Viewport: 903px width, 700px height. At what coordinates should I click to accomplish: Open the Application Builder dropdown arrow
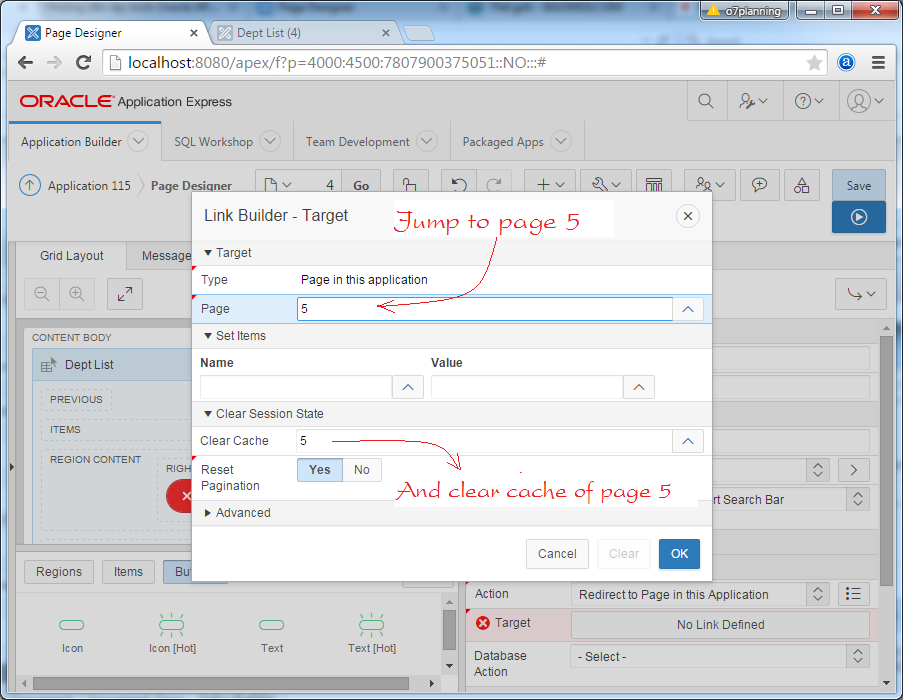point(138,141)
